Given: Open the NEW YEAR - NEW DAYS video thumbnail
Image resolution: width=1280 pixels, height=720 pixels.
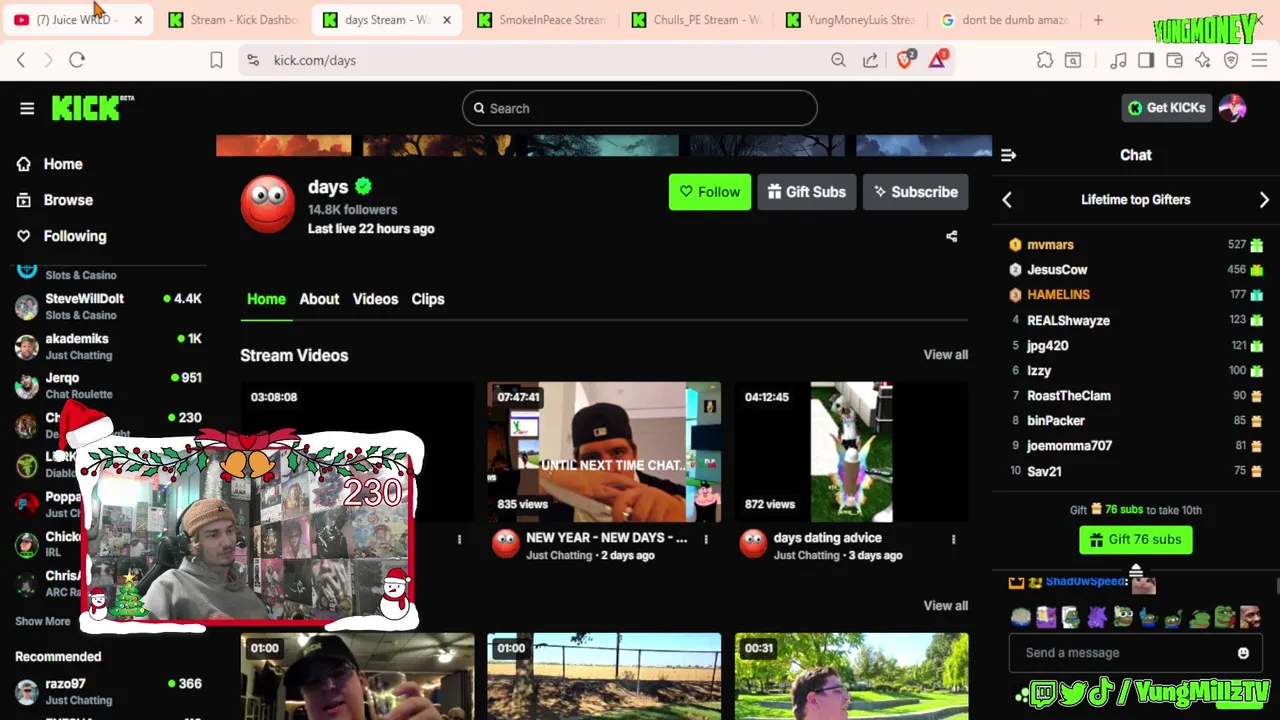Looking at the screenshot, I should click(604, 452).
